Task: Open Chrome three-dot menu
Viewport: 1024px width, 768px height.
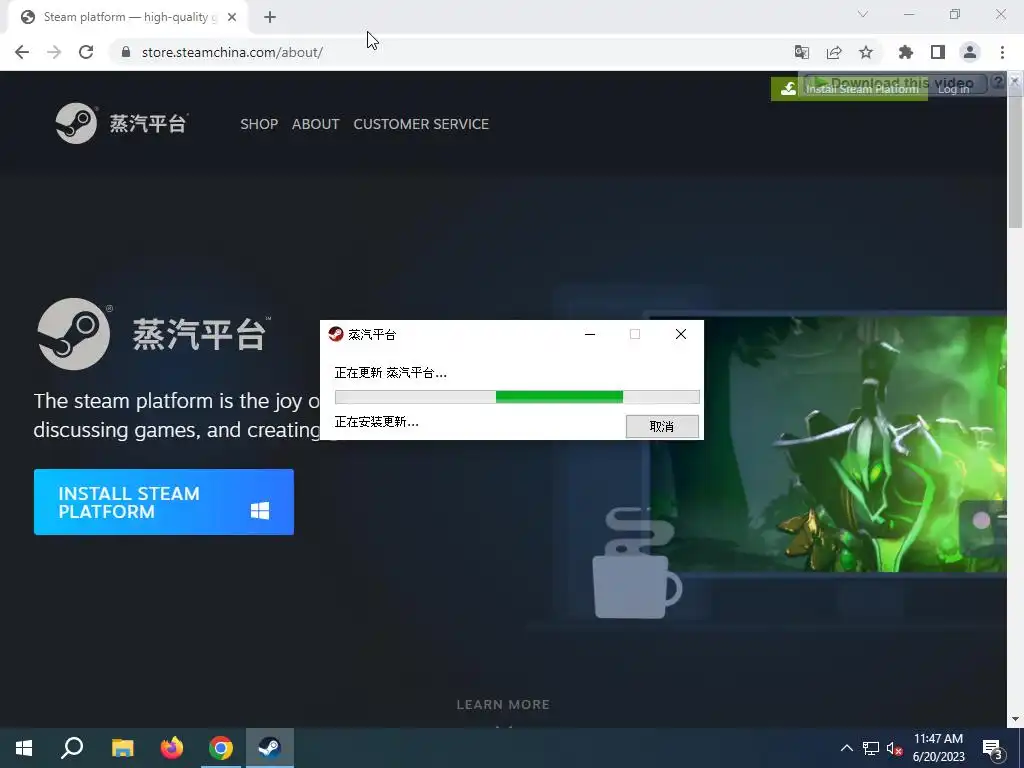Action: click(x=1002, y=52)
